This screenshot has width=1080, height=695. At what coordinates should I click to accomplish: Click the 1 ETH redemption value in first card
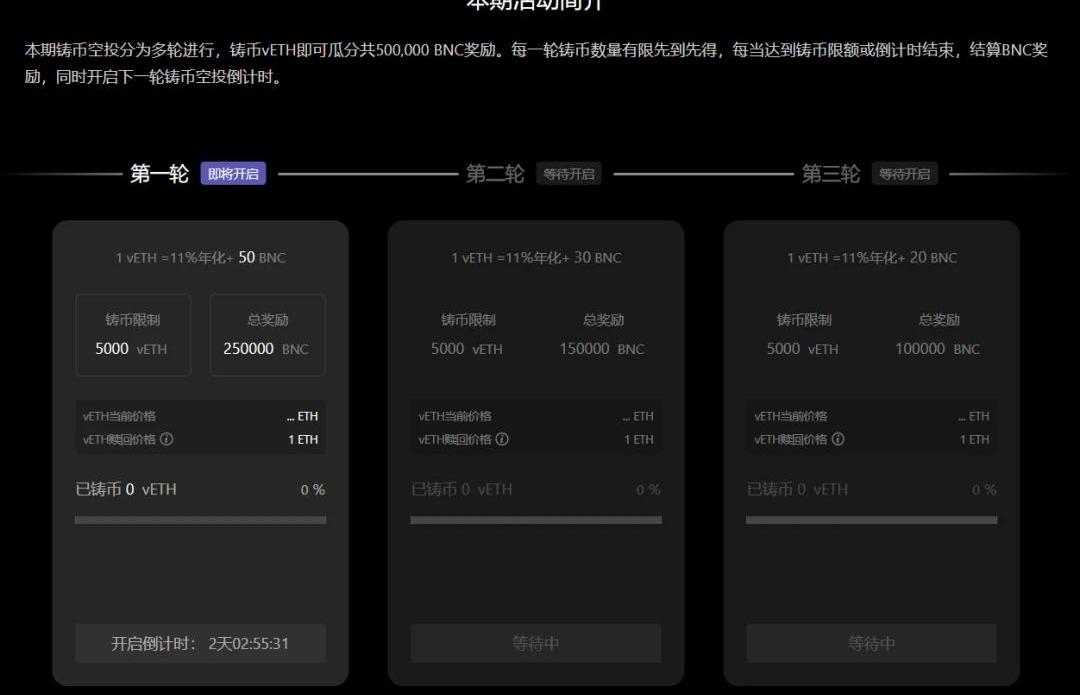(x=303, y=439)
